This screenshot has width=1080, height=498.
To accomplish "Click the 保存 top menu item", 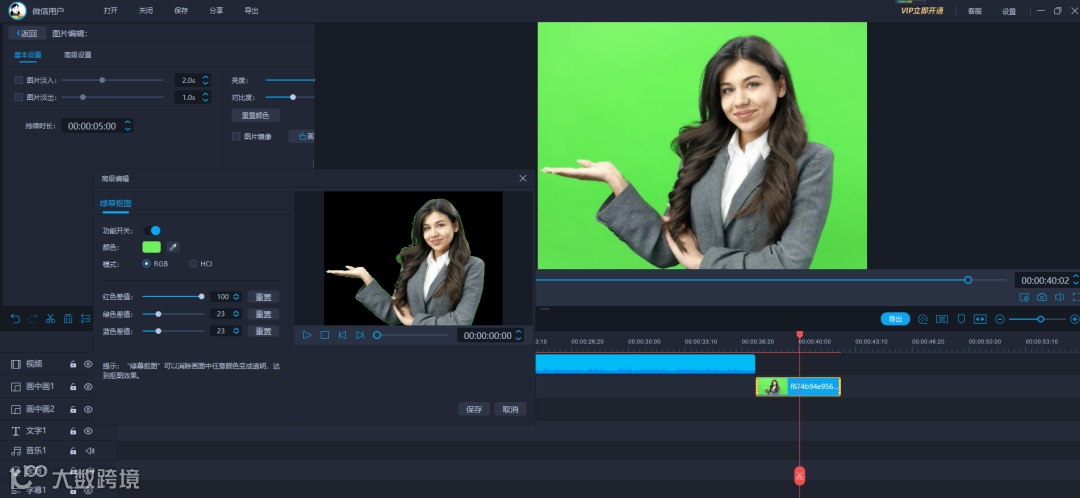I will click(181, 11).
